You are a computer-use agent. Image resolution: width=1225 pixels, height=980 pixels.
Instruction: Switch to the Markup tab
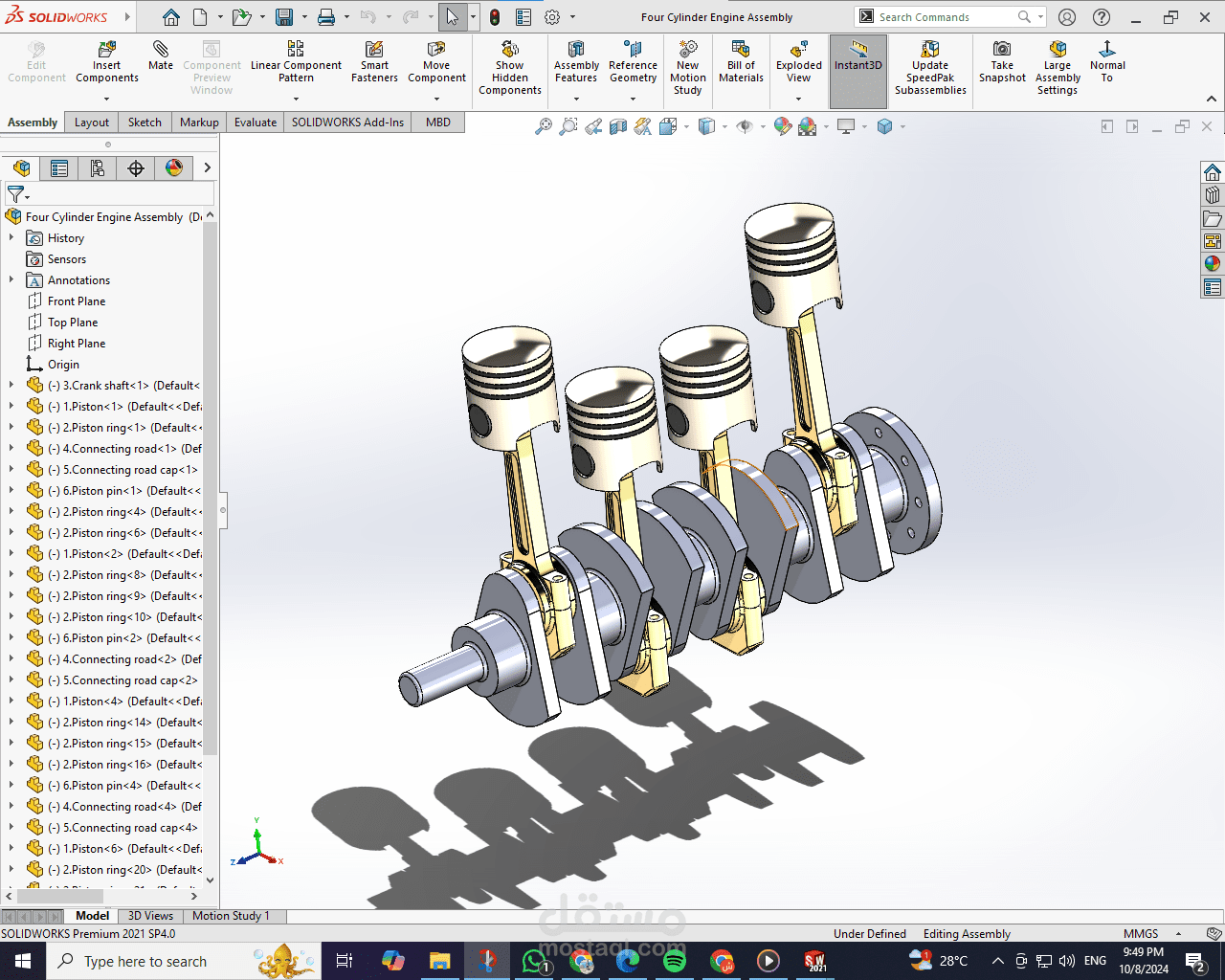(x=199, y=122)
